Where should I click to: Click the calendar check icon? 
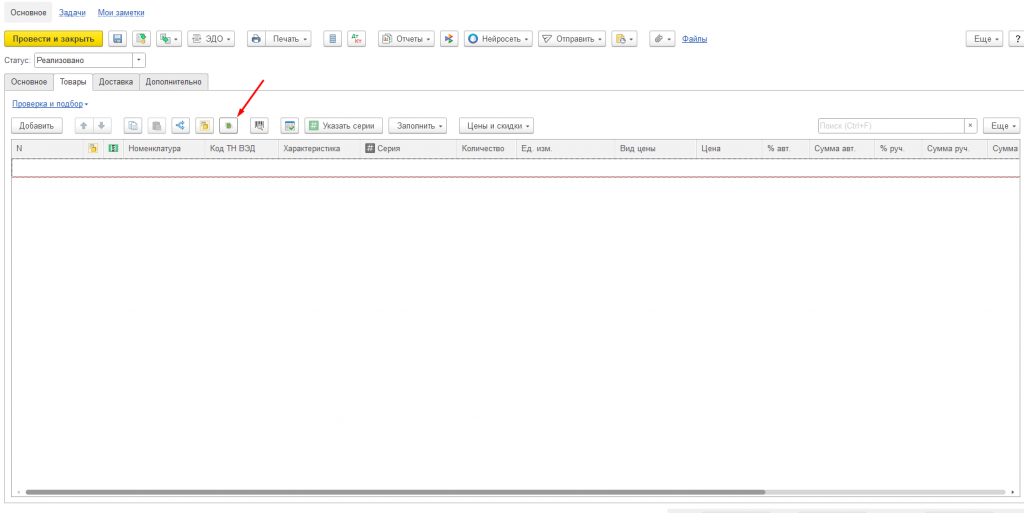pyautogui.click(x=290, y=125)
